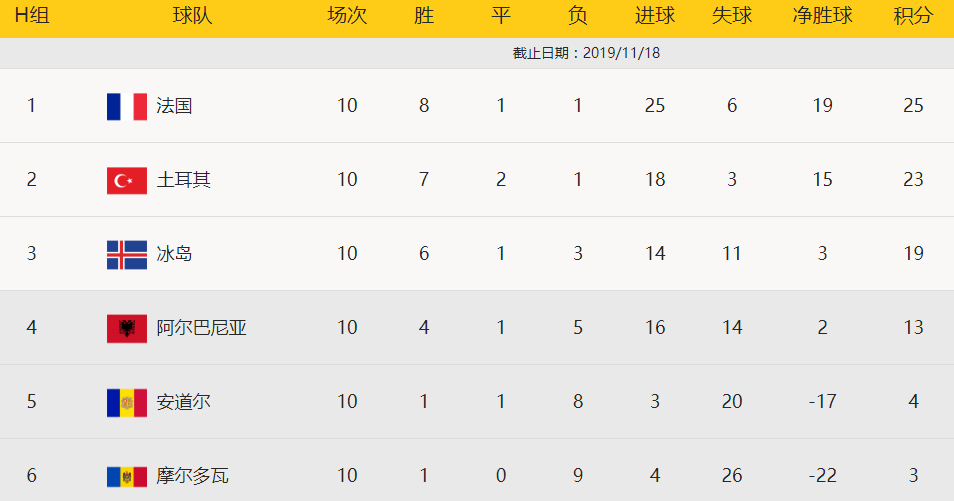Open the 土耳其 team link
The height and width of the screenshot is (501, 954).
click(184, 180)
